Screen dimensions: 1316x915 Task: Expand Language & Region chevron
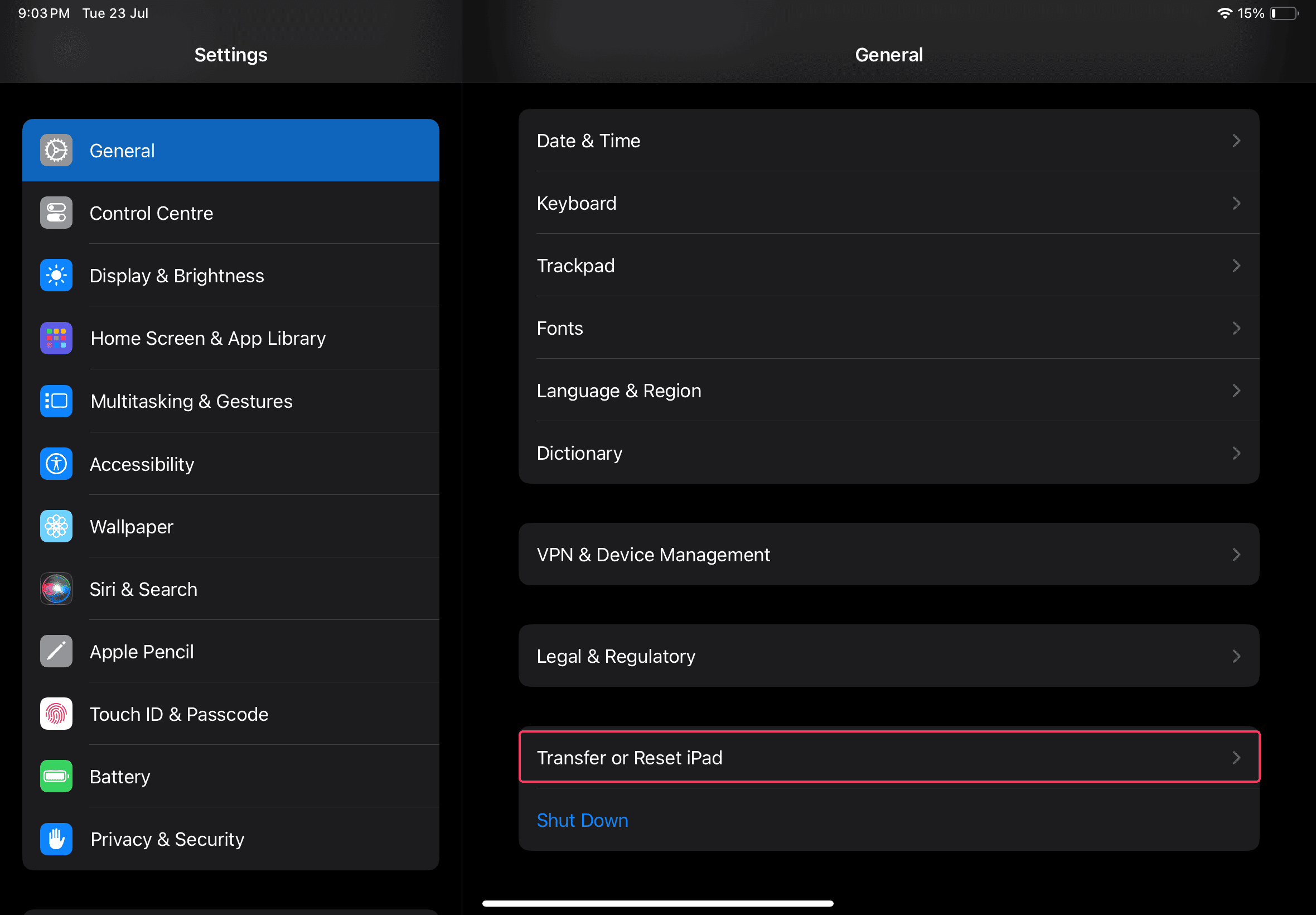(1236, 391)
